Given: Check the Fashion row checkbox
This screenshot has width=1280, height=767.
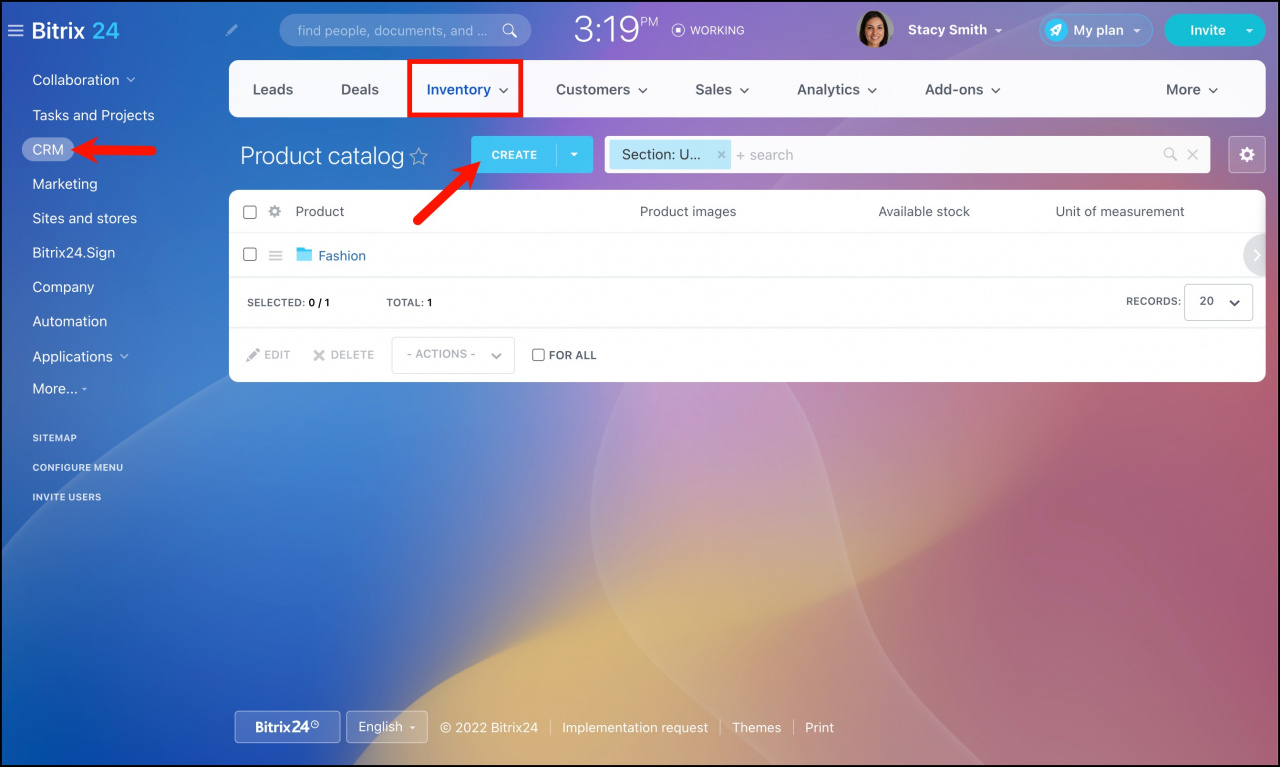Looking at the screenshot, I should coord(250,255).
